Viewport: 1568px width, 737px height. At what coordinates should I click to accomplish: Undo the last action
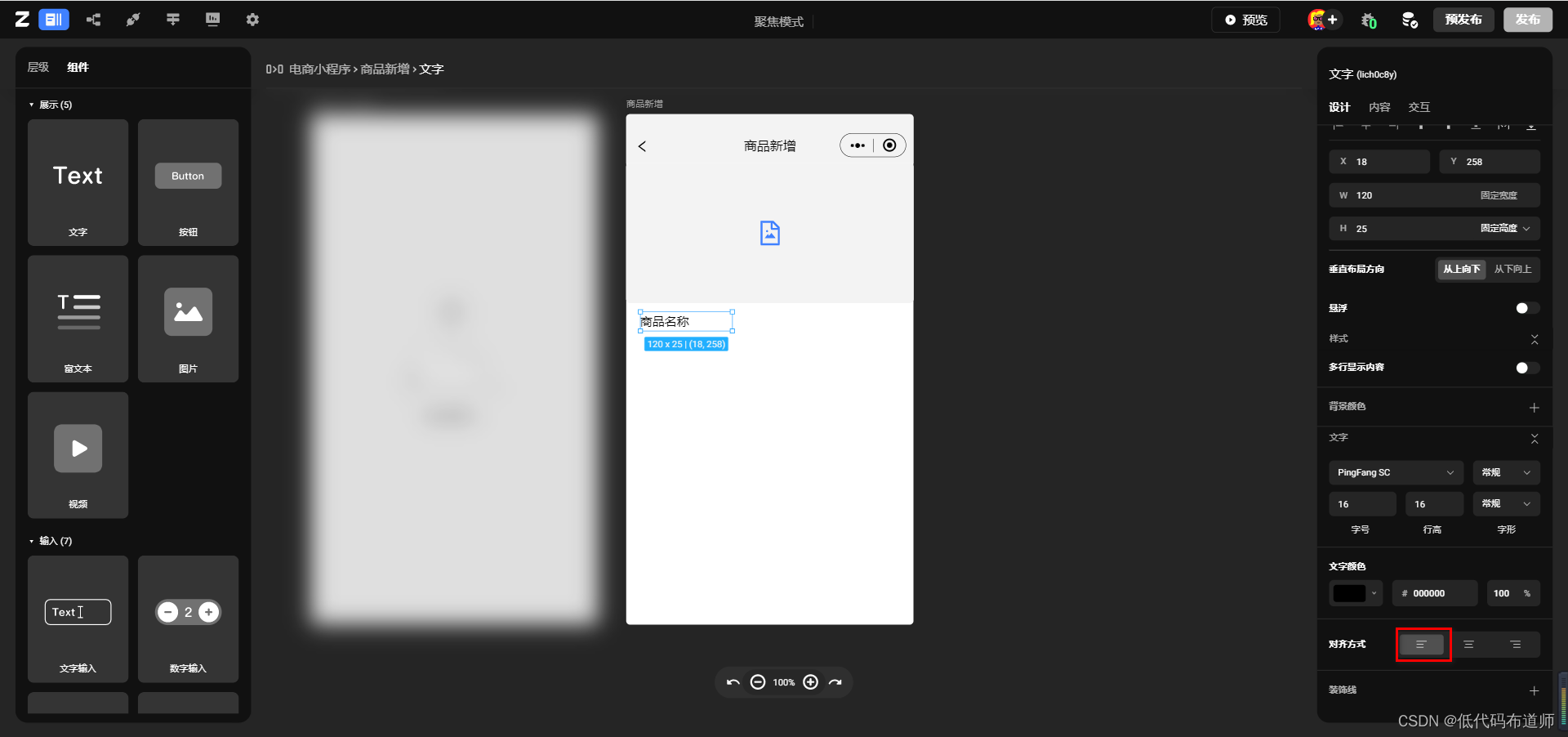pos(733,682)
